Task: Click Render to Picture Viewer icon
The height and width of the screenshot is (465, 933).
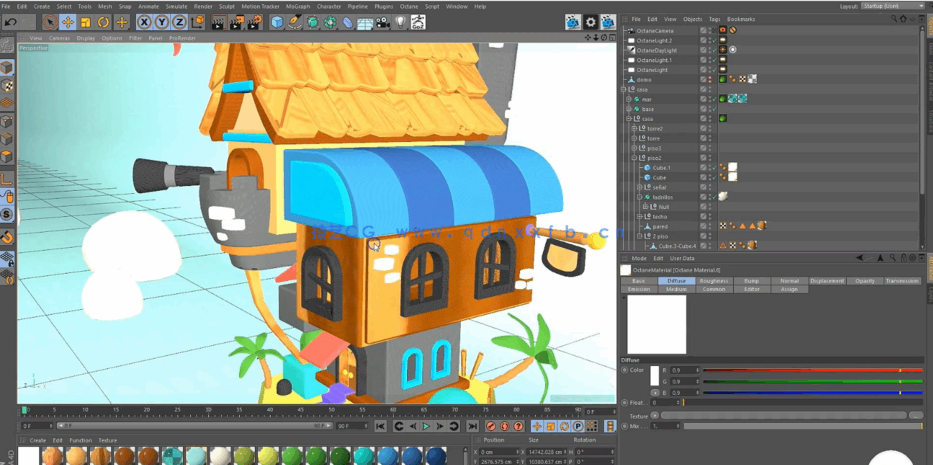Action: (237, 23)
